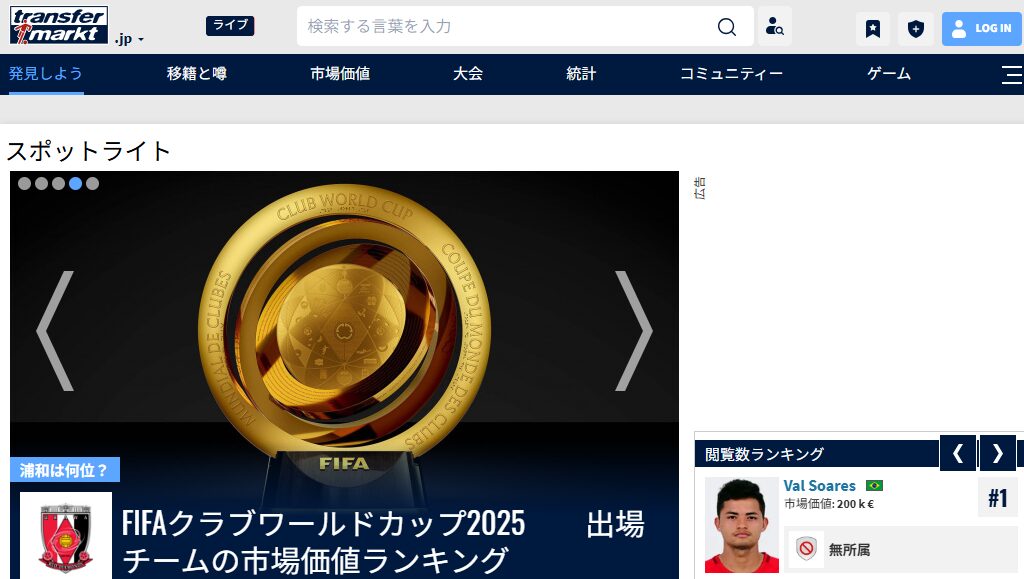Go to next 閲覧数ランキング page
Viewport: 1024px width, 579px height.
997,453
